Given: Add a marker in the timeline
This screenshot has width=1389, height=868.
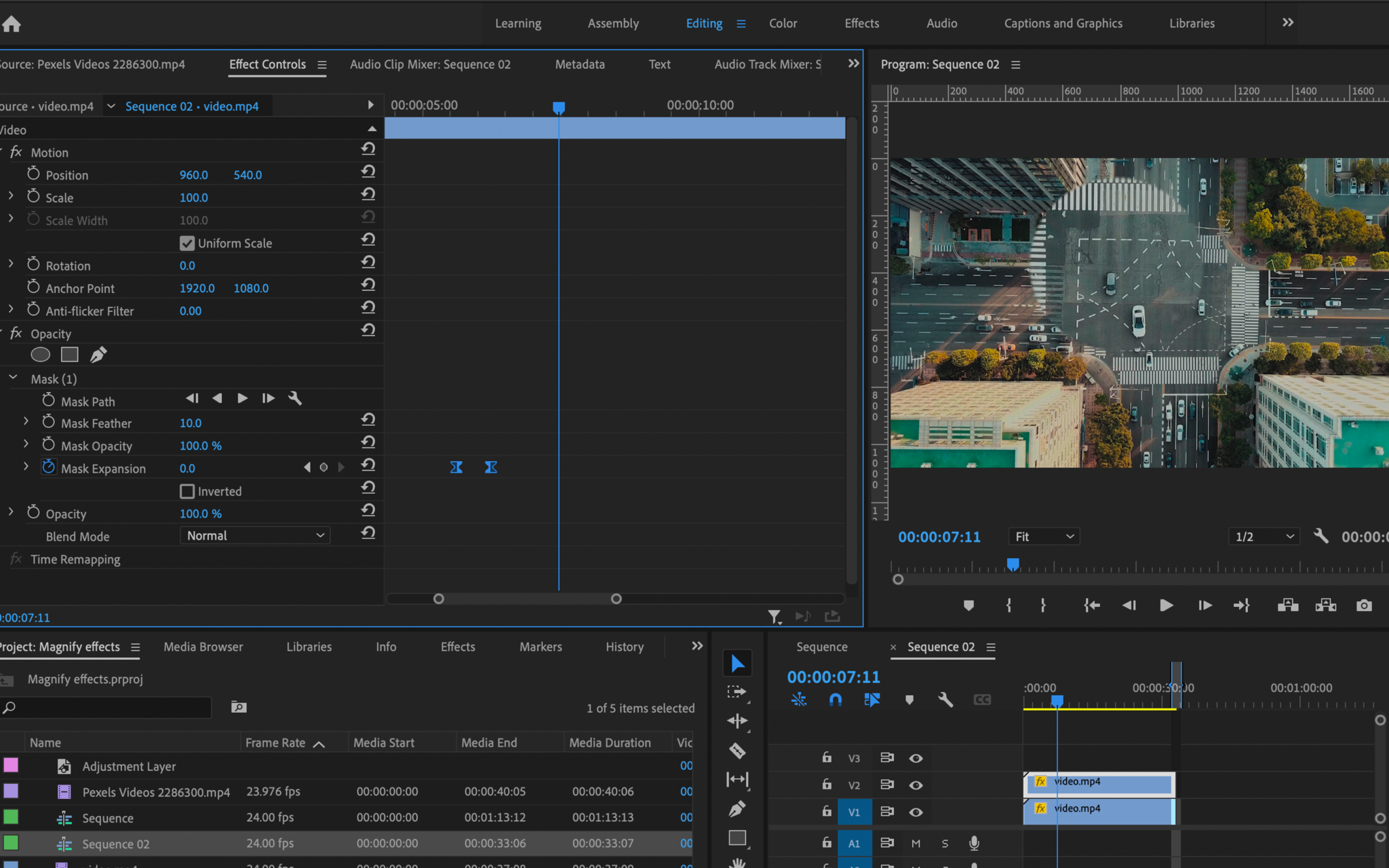Looking at the screenshot, I should click(909, 699).
